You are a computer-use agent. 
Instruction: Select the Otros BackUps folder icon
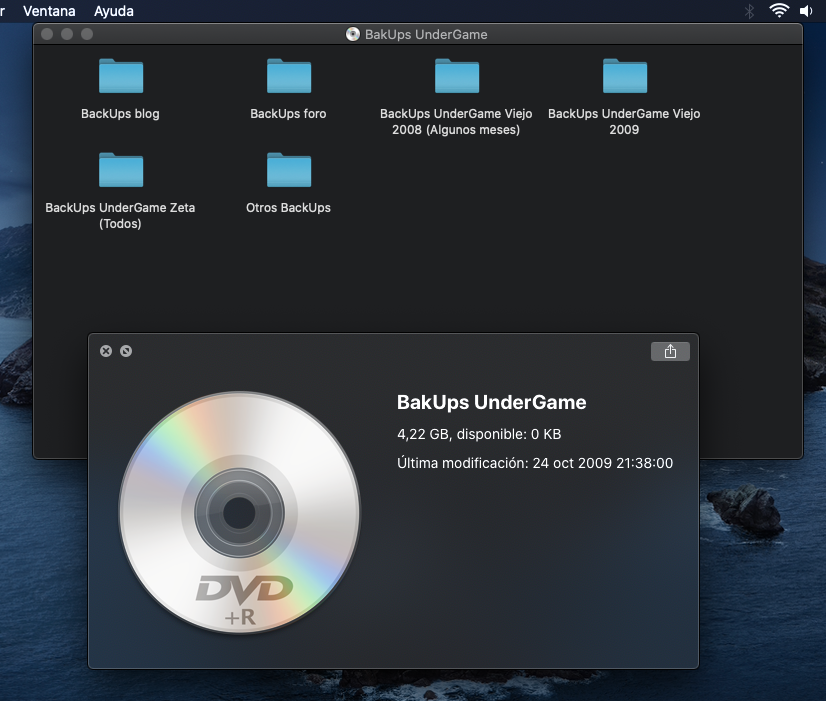289,170
